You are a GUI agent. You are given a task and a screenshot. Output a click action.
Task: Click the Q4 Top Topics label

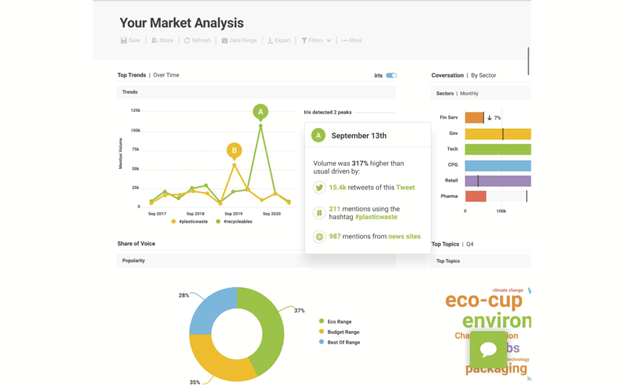point(470,244)
